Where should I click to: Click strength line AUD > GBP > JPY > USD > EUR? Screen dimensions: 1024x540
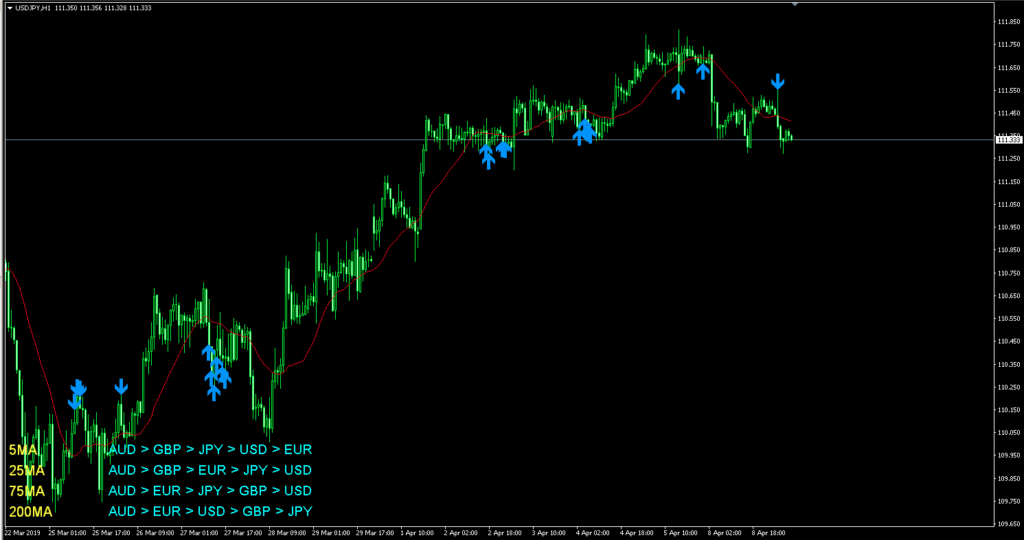[x=210, y=450]
